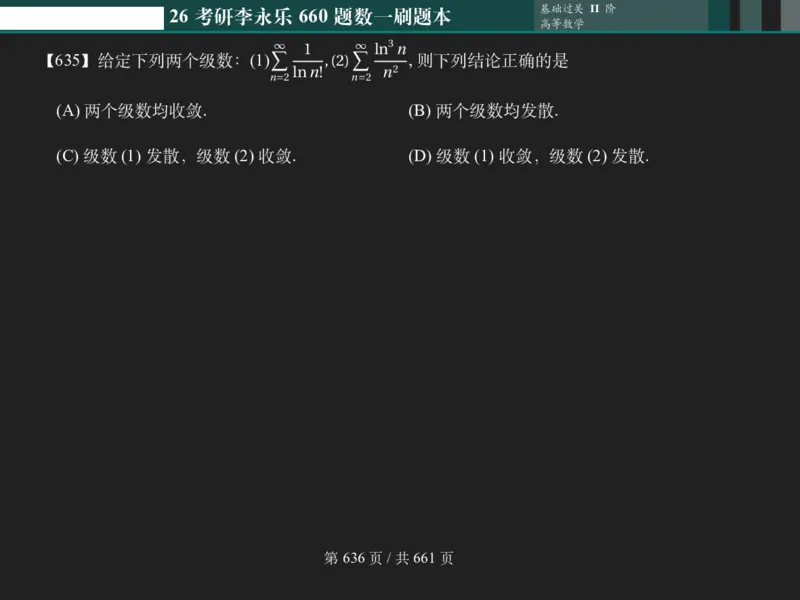
Task: Click the black header bar on the top-left
Action: pos(80,15)
